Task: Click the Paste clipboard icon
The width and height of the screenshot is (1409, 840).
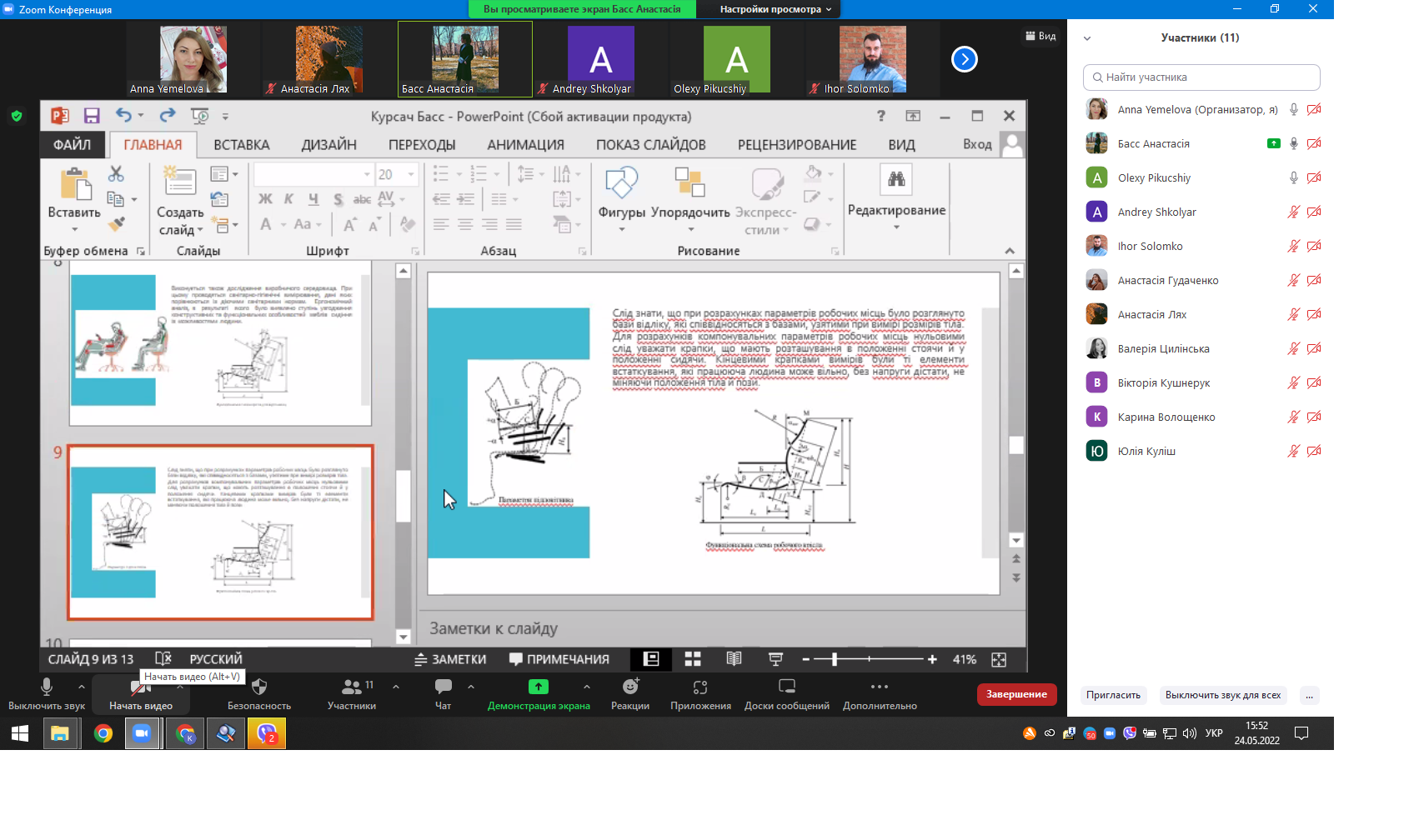Action: pos(75,183)
